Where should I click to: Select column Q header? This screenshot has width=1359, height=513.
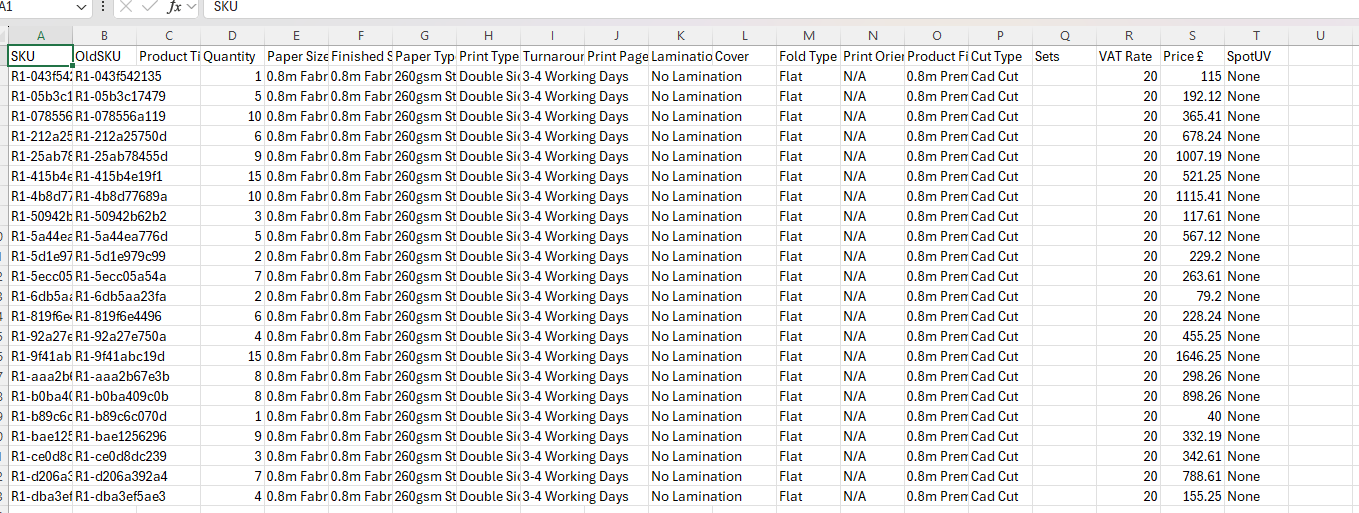(x=1064, y=36)
